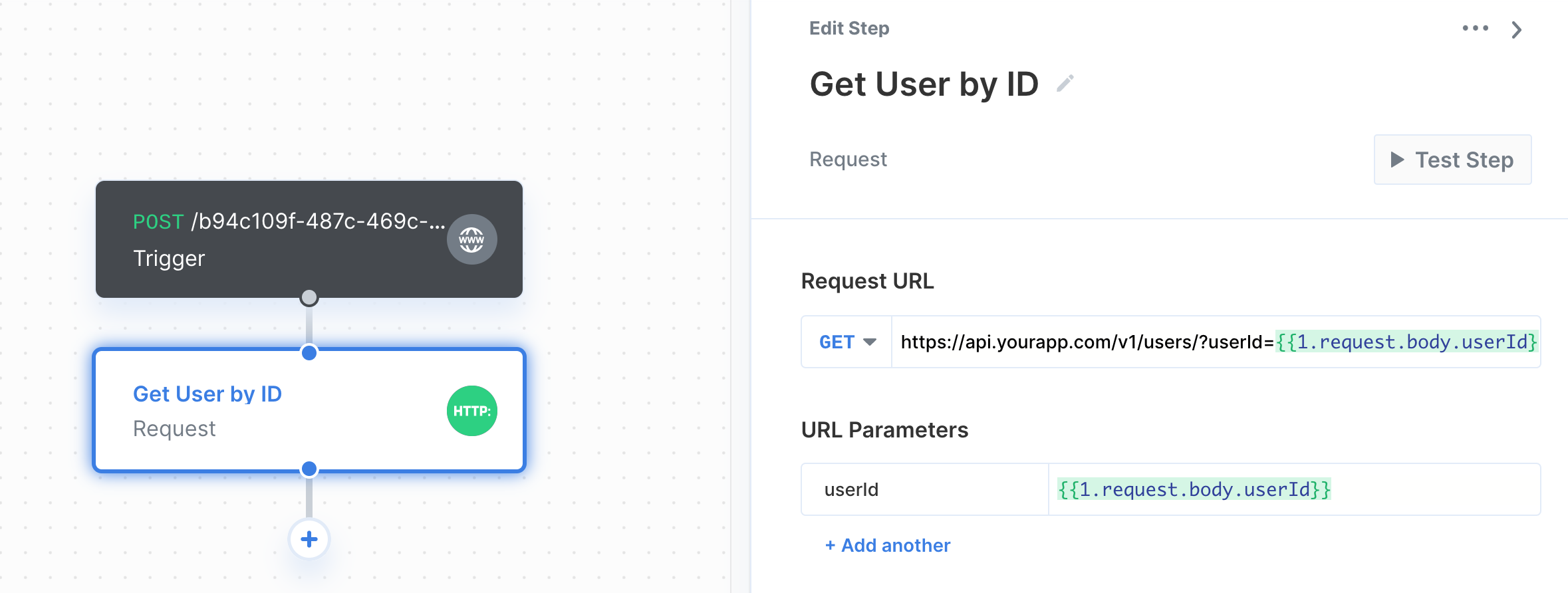
Task: Click the Add another parameter link
Action: 888,545
